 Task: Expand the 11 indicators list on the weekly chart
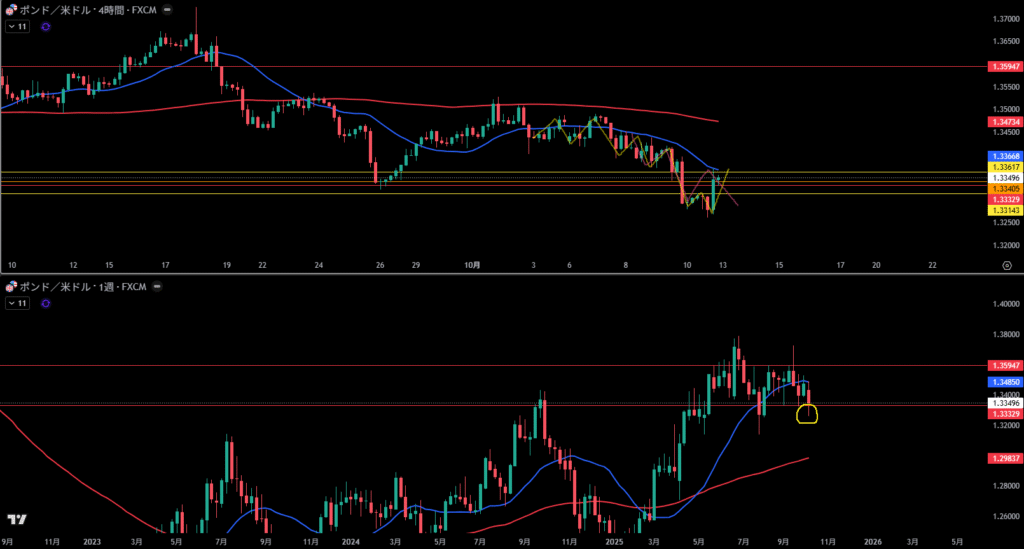click(x=18, y=305)
